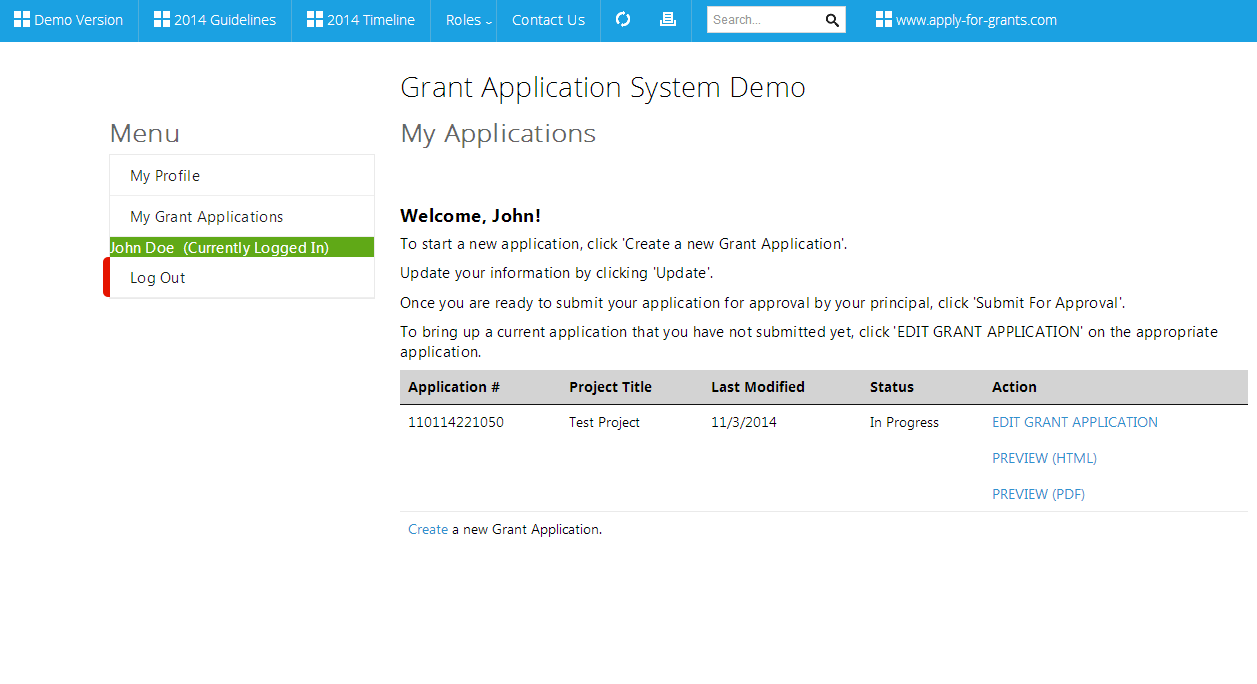
Task: Focus the Search text field
Action: click(762, 20)
